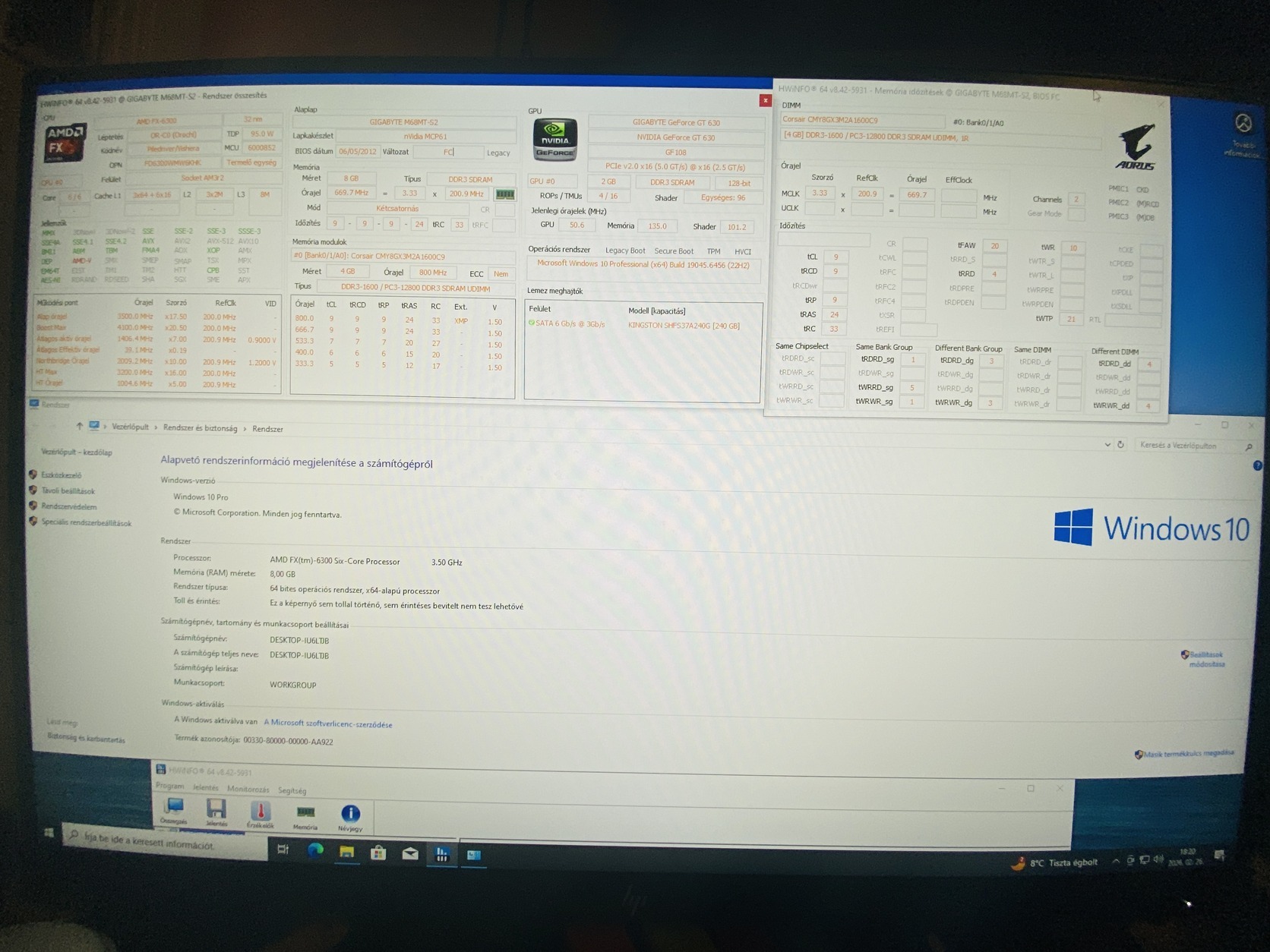Click the green SATA status icon in drives list

[531, 323]
